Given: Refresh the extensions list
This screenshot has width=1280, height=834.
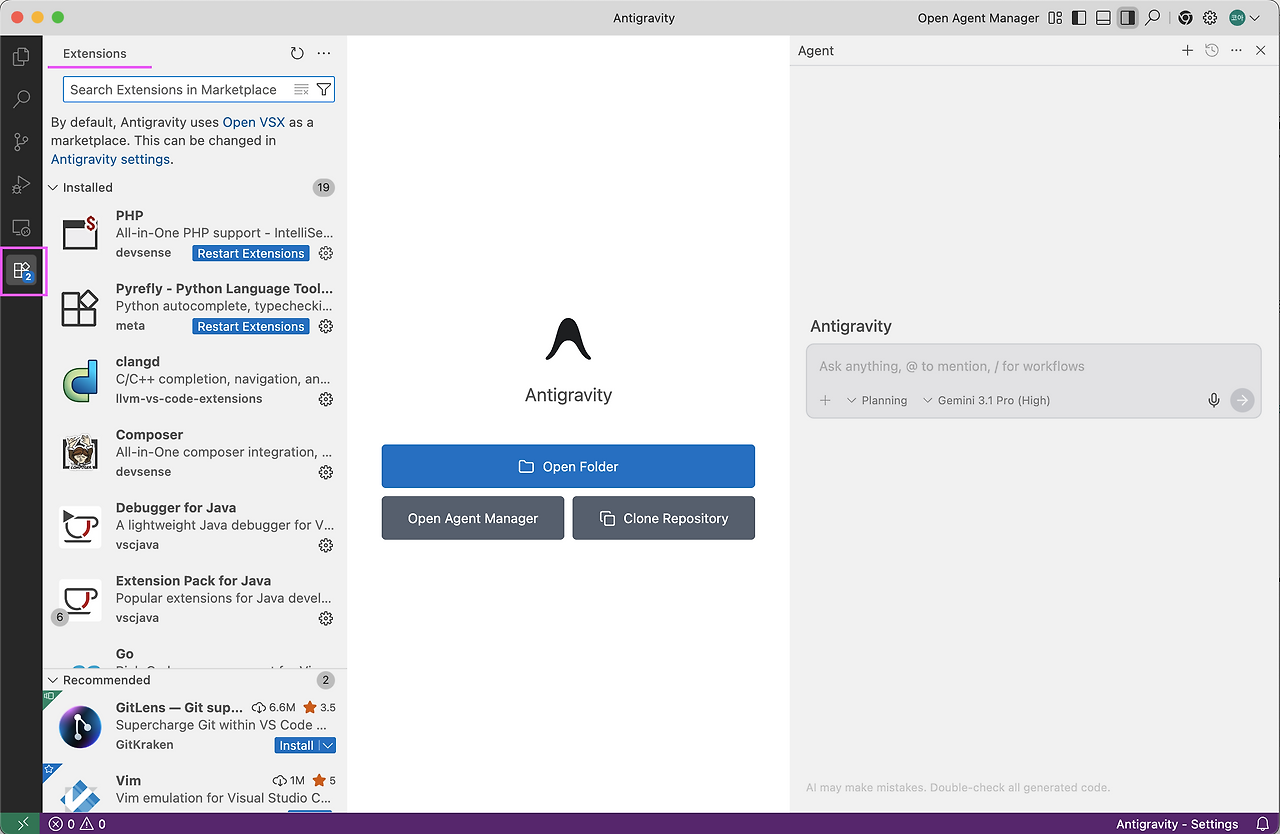Looking at the screenshot, I should tap(297, 54).
